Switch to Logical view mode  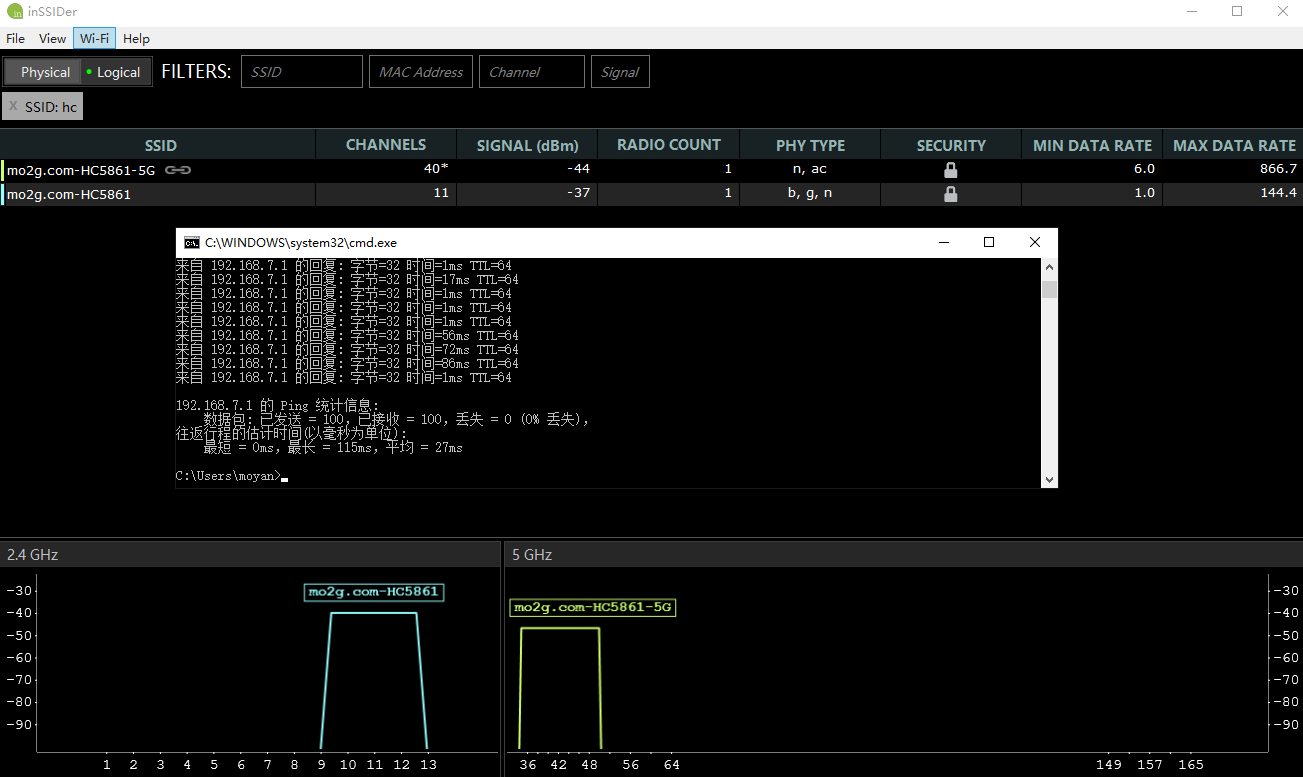(114, 72)
